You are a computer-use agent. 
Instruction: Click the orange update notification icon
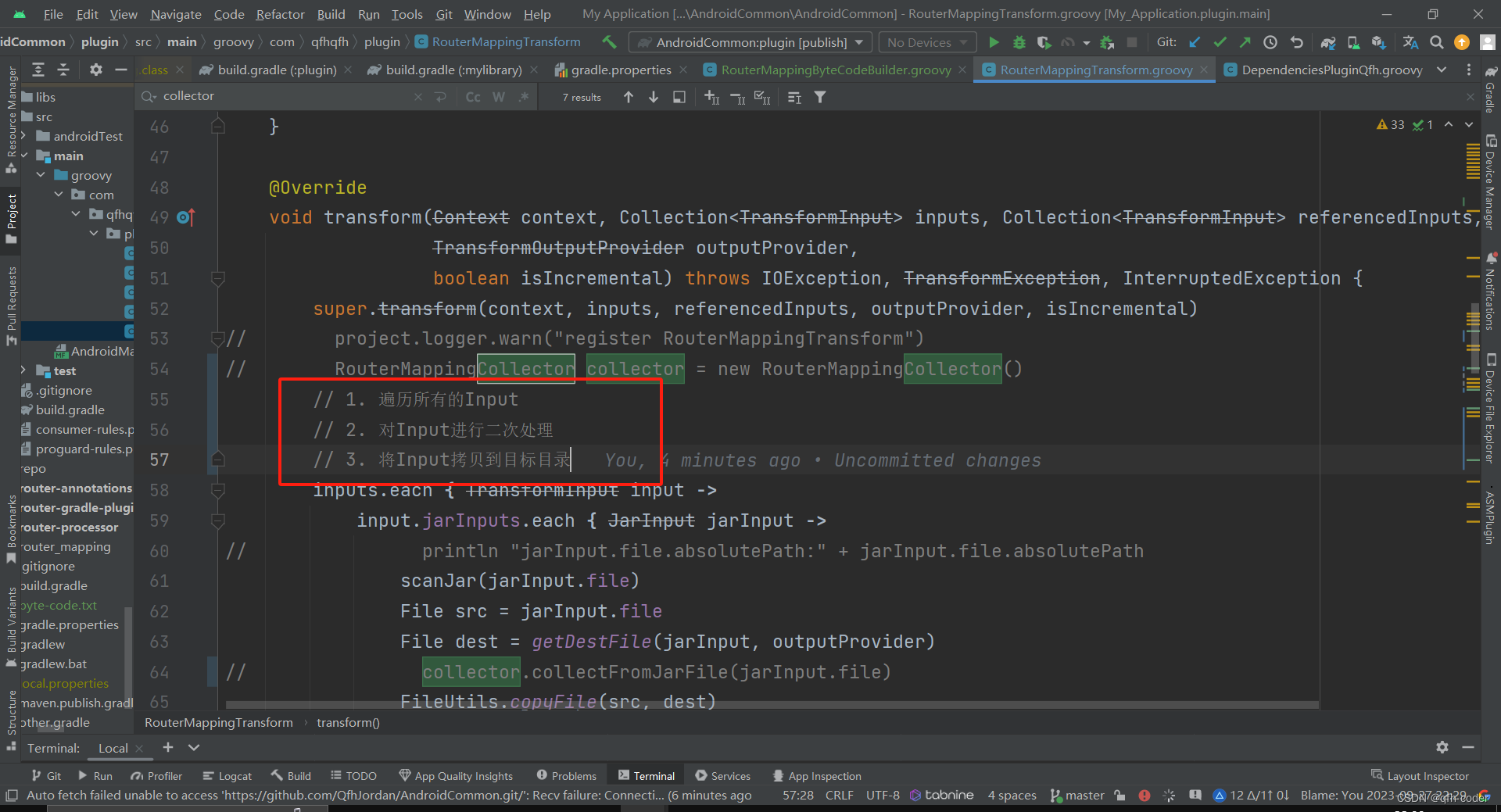point(1461,42)
